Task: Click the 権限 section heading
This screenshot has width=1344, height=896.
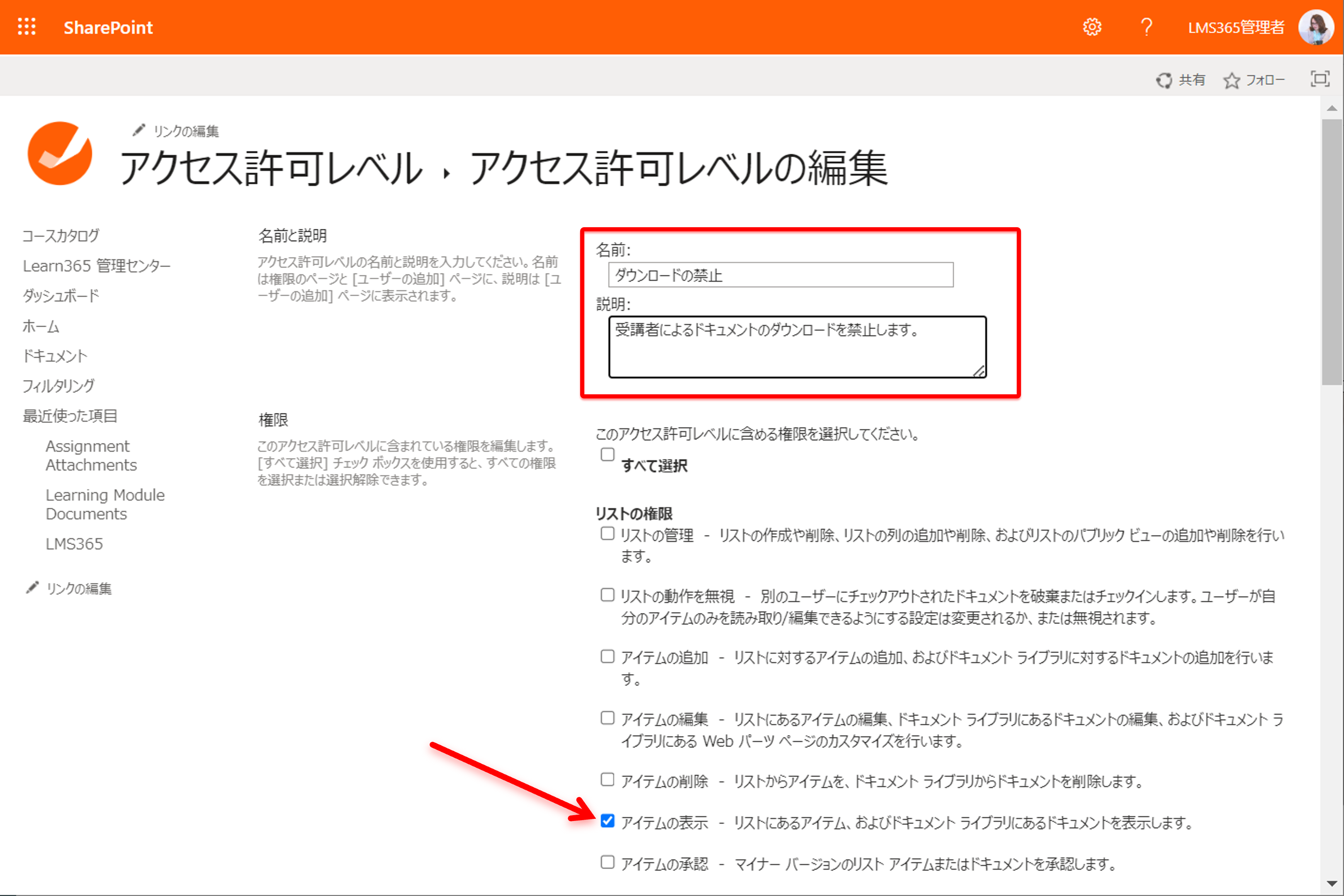Action: point(273,420)
